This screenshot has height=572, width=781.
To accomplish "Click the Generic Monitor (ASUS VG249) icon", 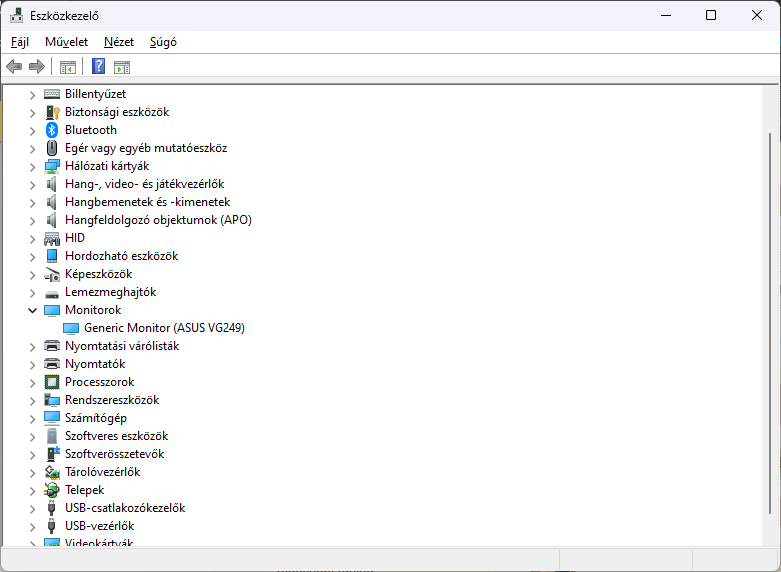I will pyautogui.click(x=71, y=328).
